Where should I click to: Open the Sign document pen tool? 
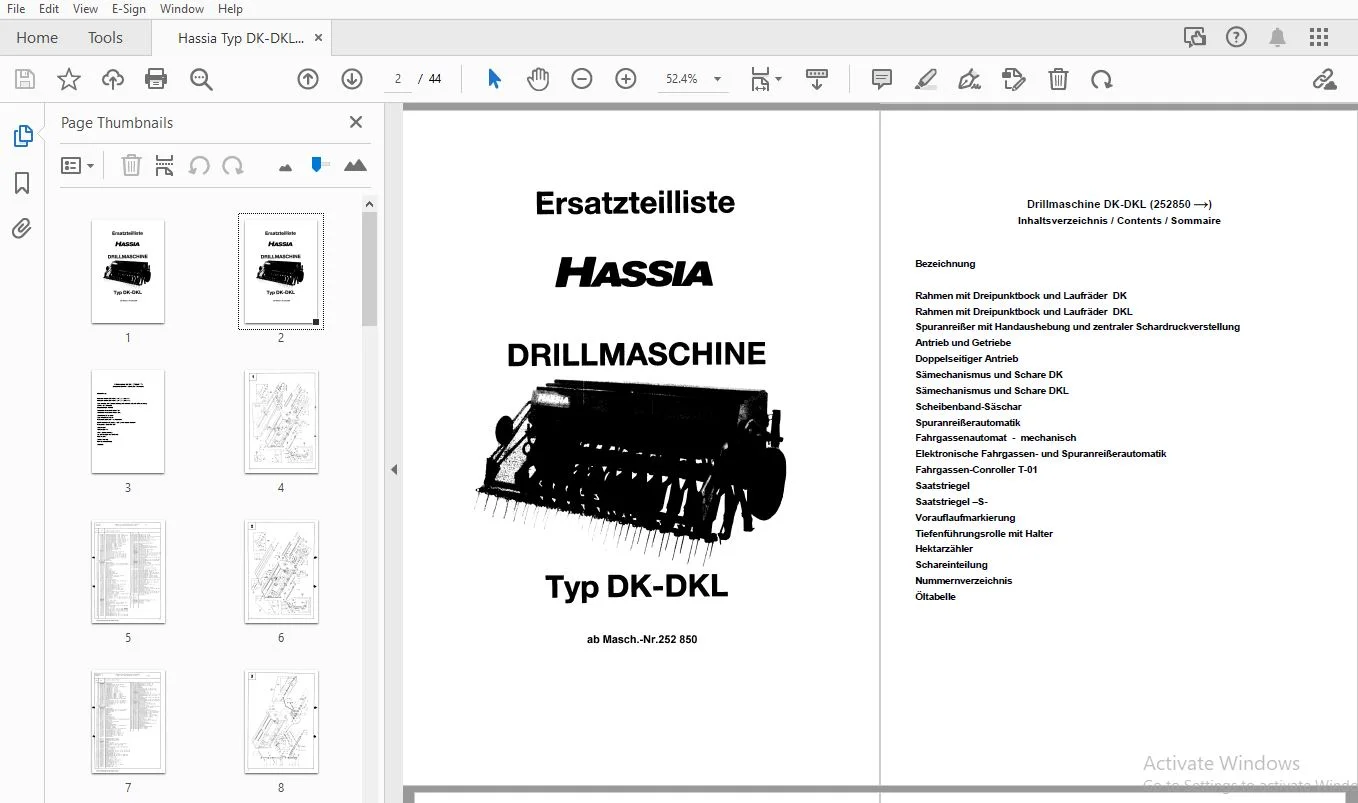coord(969,79)
